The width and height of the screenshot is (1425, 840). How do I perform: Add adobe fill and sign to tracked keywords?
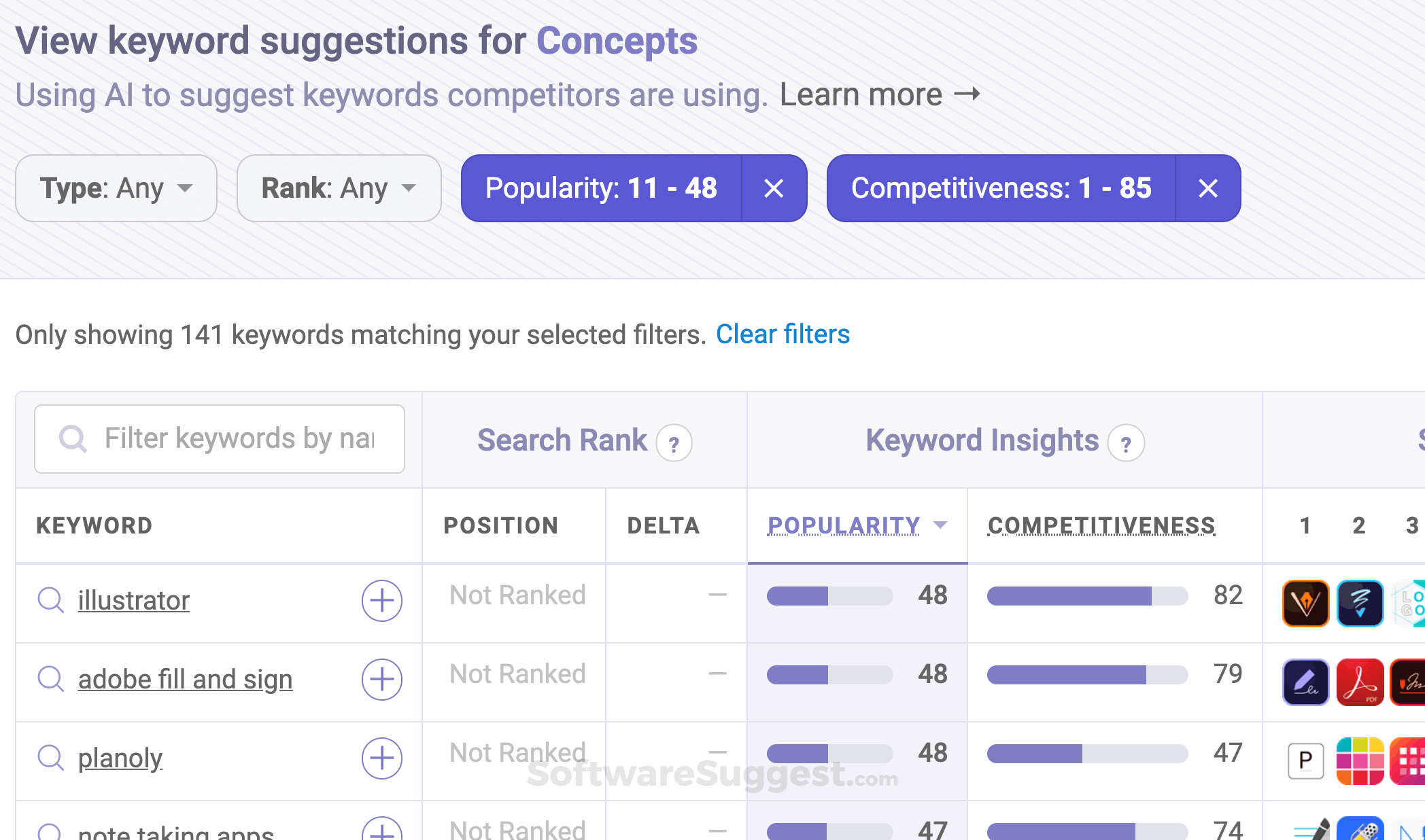[381, 680]
